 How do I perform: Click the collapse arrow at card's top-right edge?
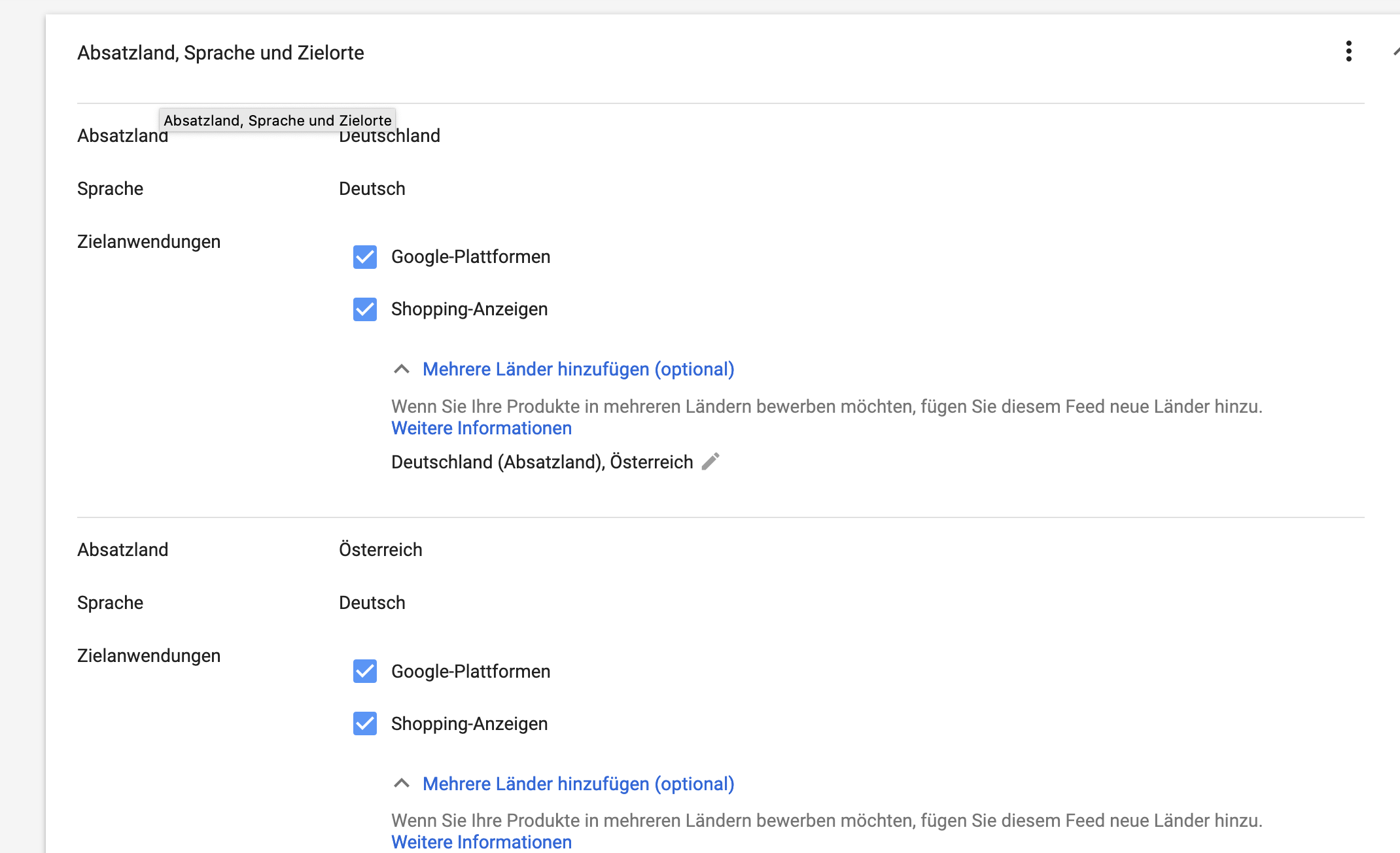(x=1396, y=52)
